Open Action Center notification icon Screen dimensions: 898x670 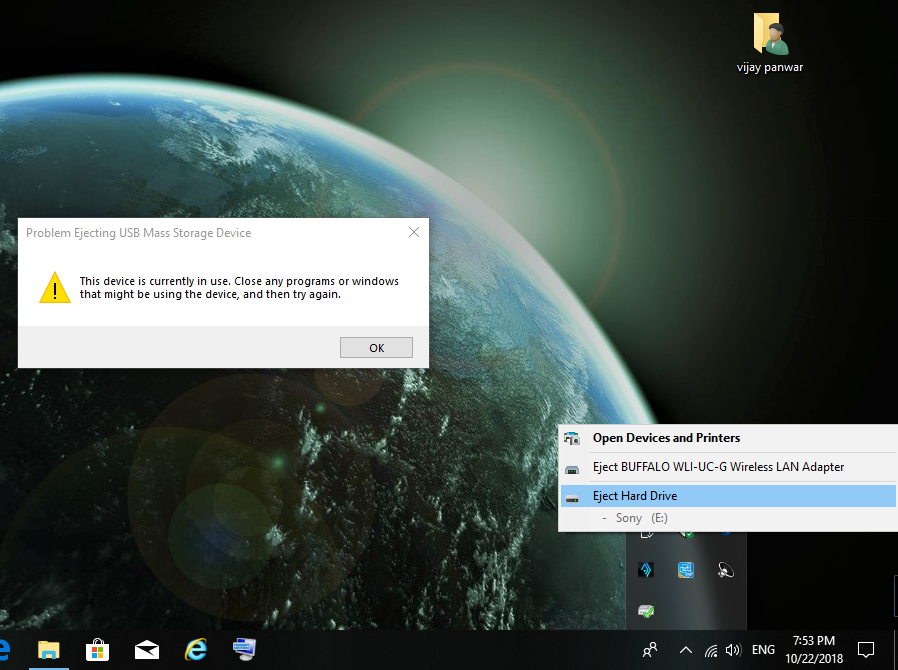(x=866, y=650)
